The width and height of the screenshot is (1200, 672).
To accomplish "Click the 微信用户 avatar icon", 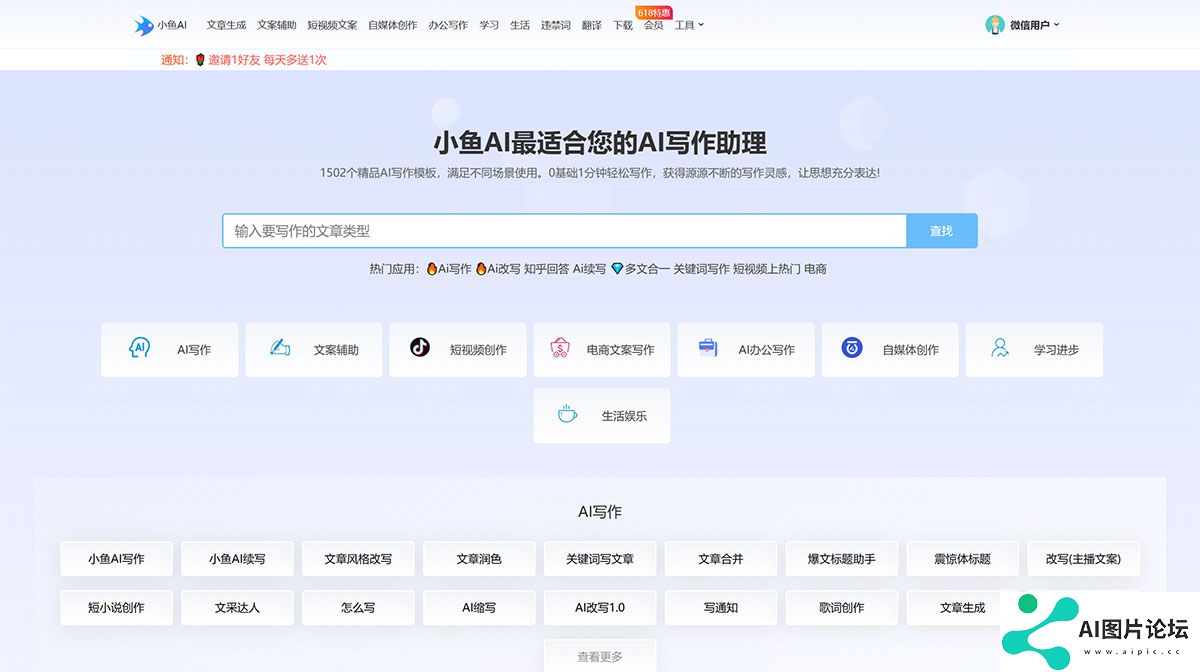I will tap(994, 25).
